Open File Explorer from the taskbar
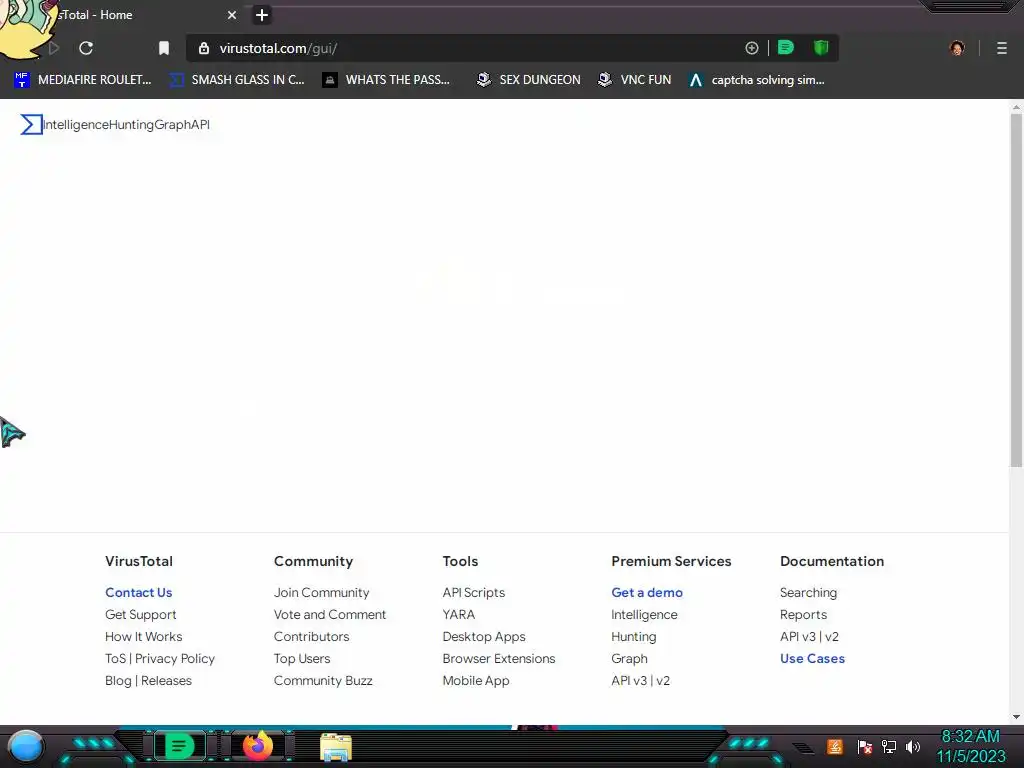 coord(336,747)
